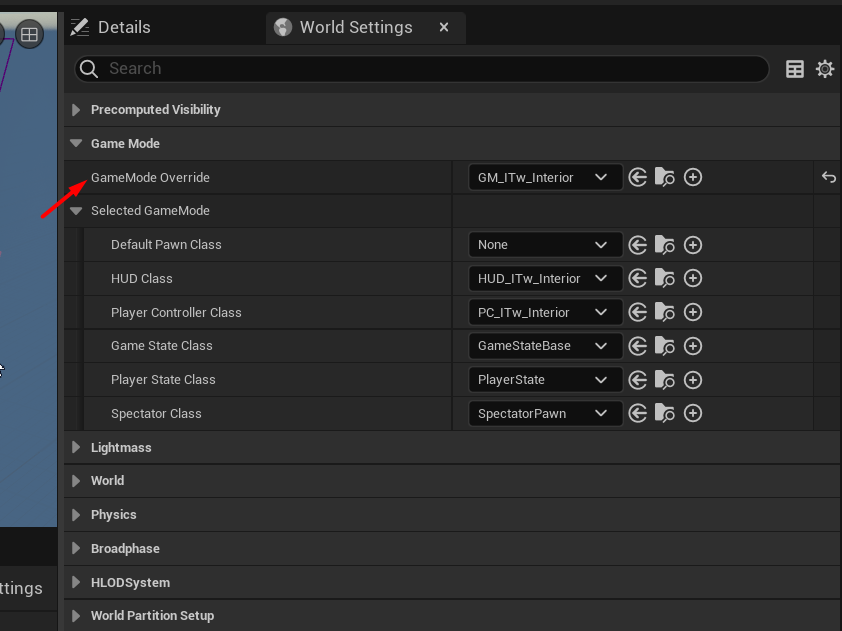Expand the Precomputed Visibility section
Image resolution: width=842 pixels, height=631 pixels.
76,110
